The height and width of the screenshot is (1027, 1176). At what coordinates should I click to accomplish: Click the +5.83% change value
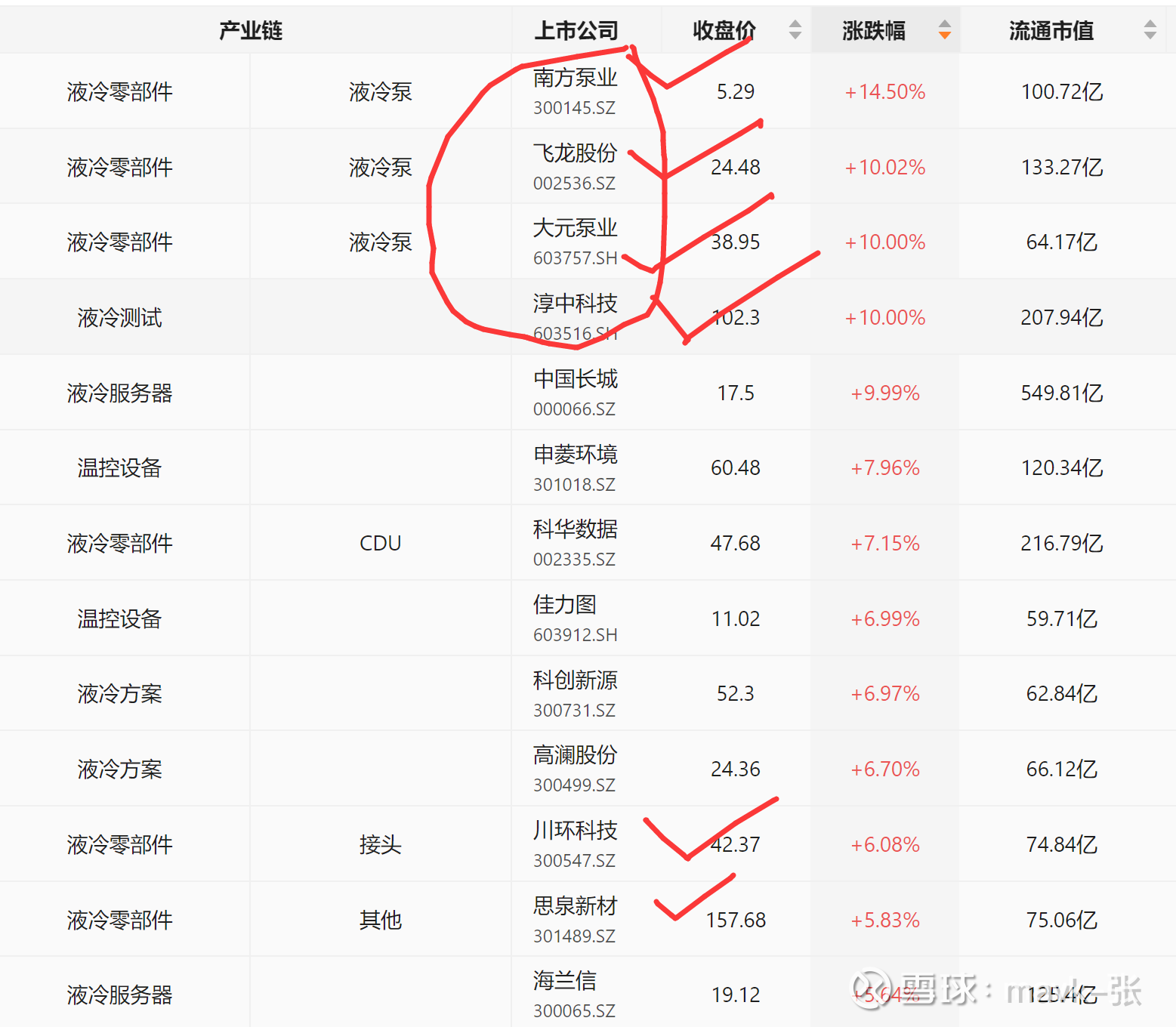[x=885, y=921]
